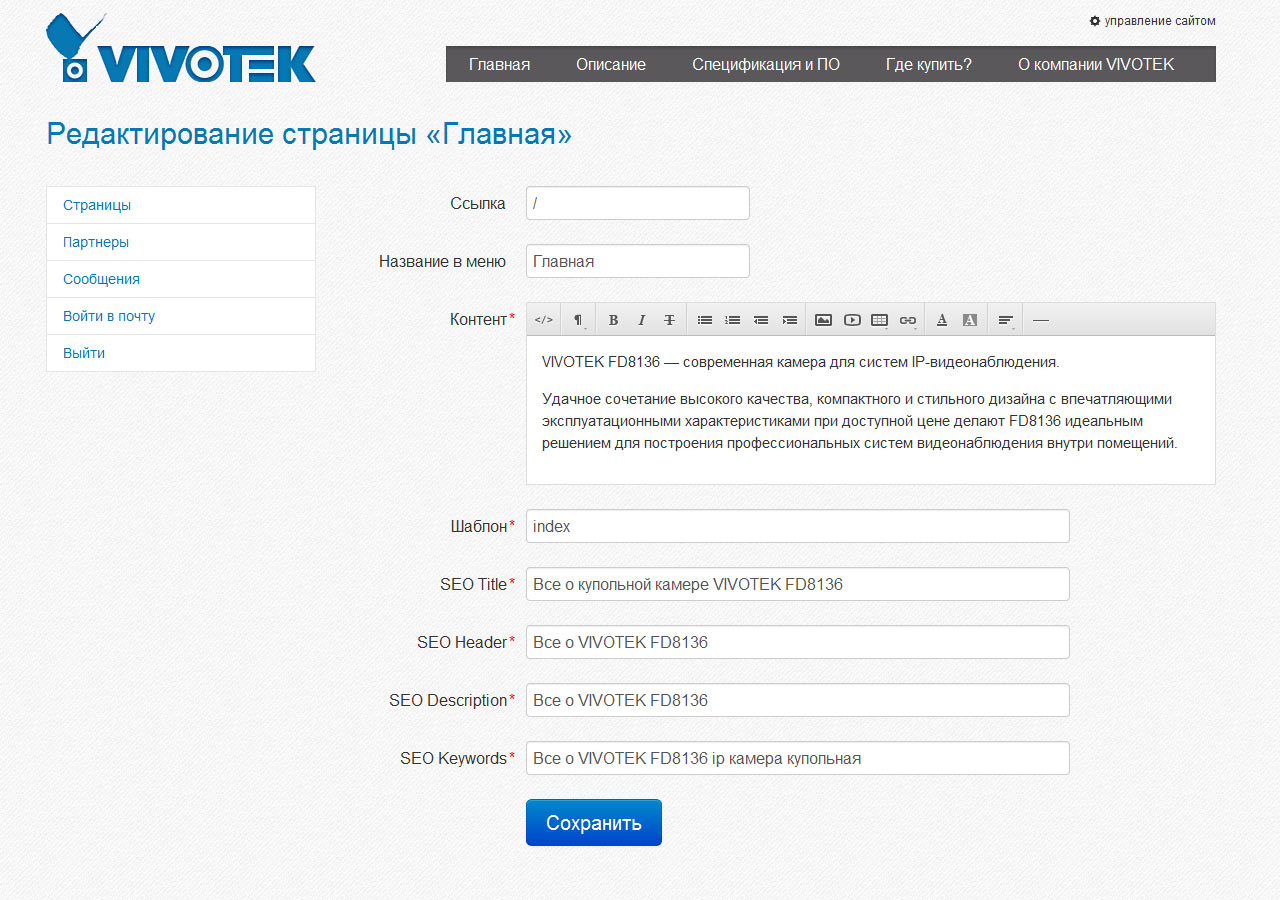Open text alignment dropdown
Image resolution: width=1280 pixels, height=900 pixels.
pyautogui.click(x=1006, y=320)
